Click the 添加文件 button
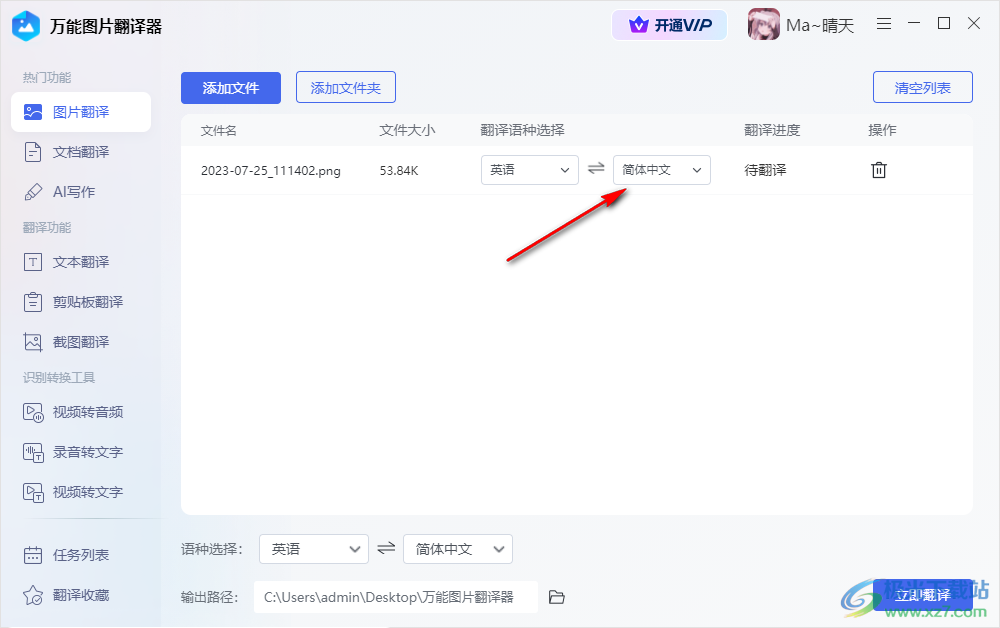Viewport: 1000px width, 628px height. point(231,88)
